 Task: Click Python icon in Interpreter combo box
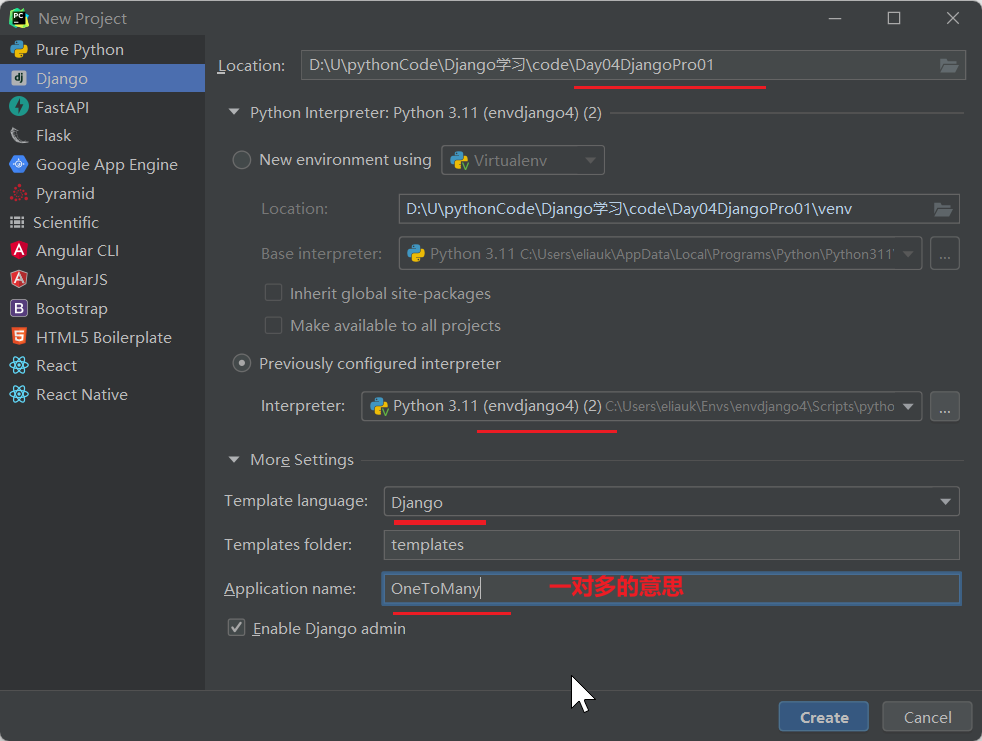[x=380, y=407]
